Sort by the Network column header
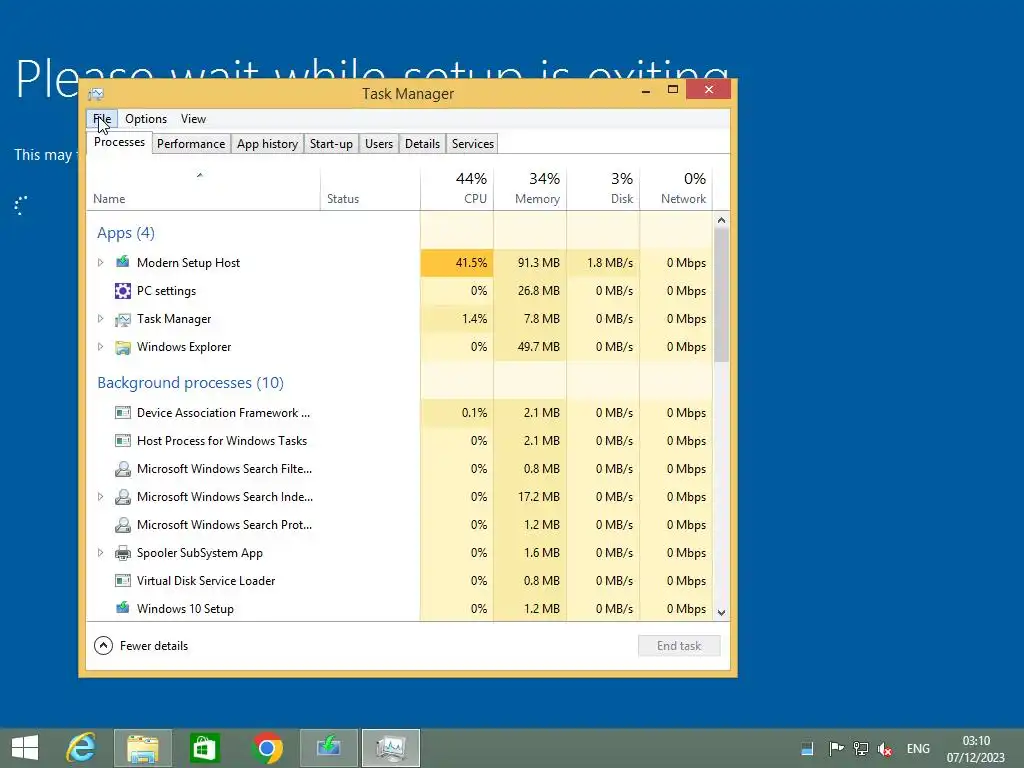The height and width of the screenshot is (768, 1024). (x=677, y=189)
